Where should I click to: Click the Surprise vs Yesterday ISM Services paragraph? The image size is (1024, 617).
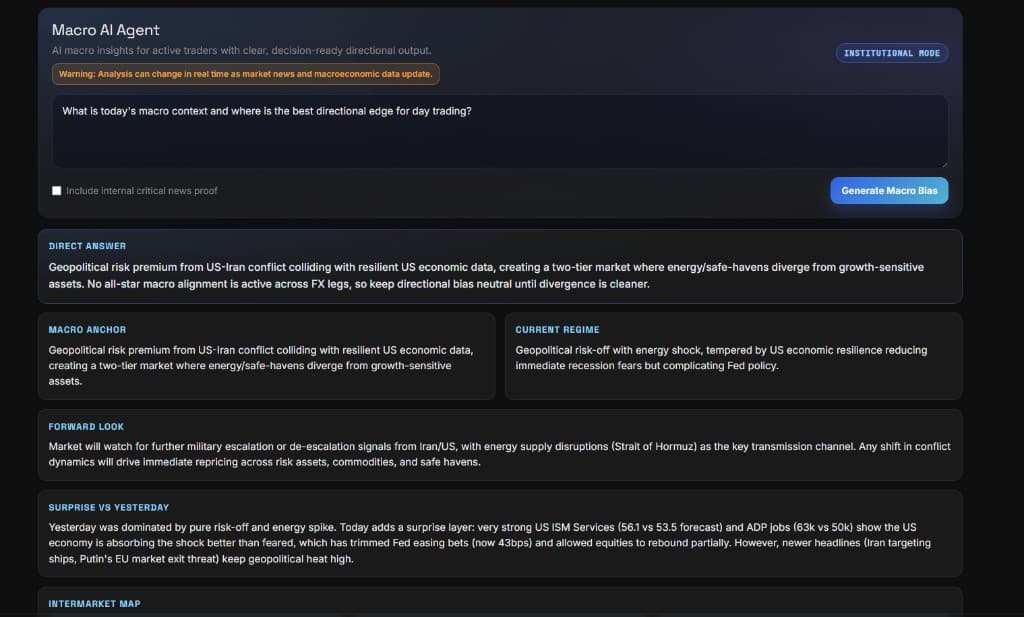point(489,542)
